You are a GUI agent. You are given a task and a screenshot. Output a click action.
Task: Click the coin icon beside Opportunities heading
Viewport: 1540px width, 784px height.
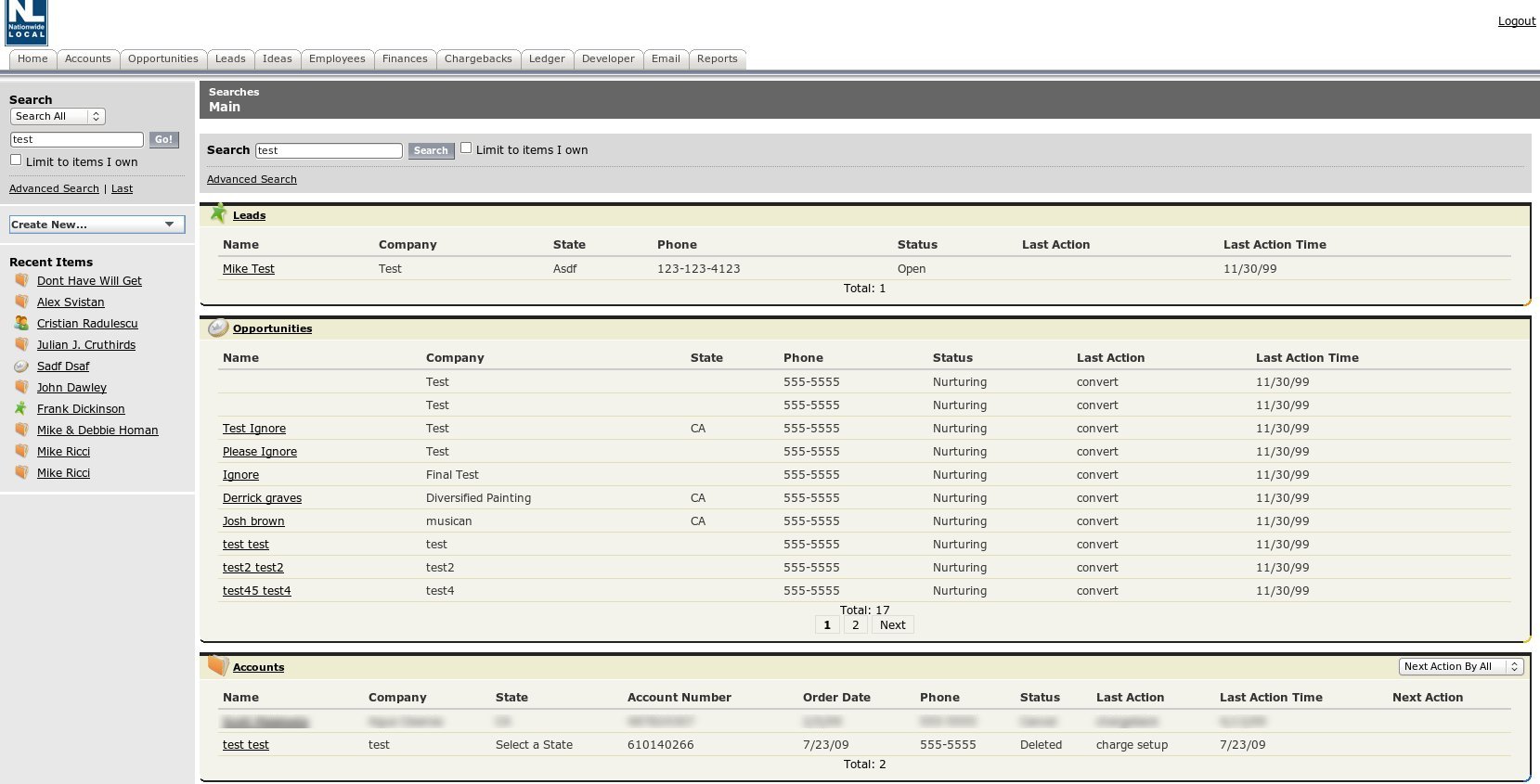218,328
